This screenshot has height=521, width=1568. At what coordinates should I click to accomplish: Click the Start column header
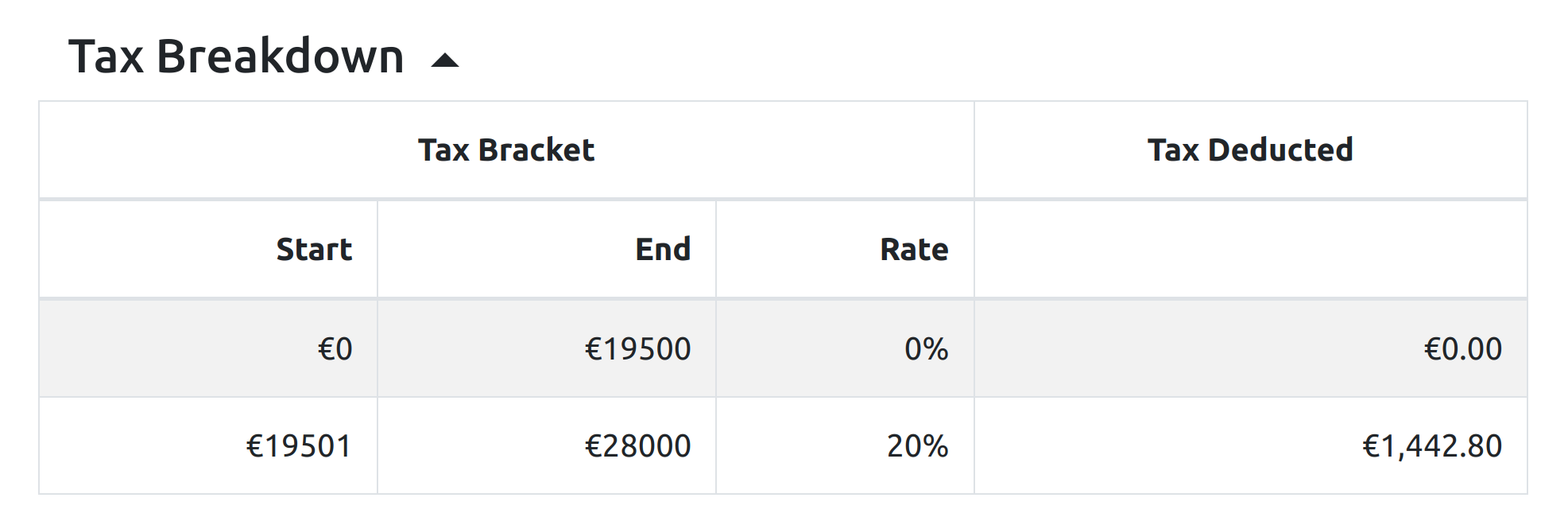point(314,250)
